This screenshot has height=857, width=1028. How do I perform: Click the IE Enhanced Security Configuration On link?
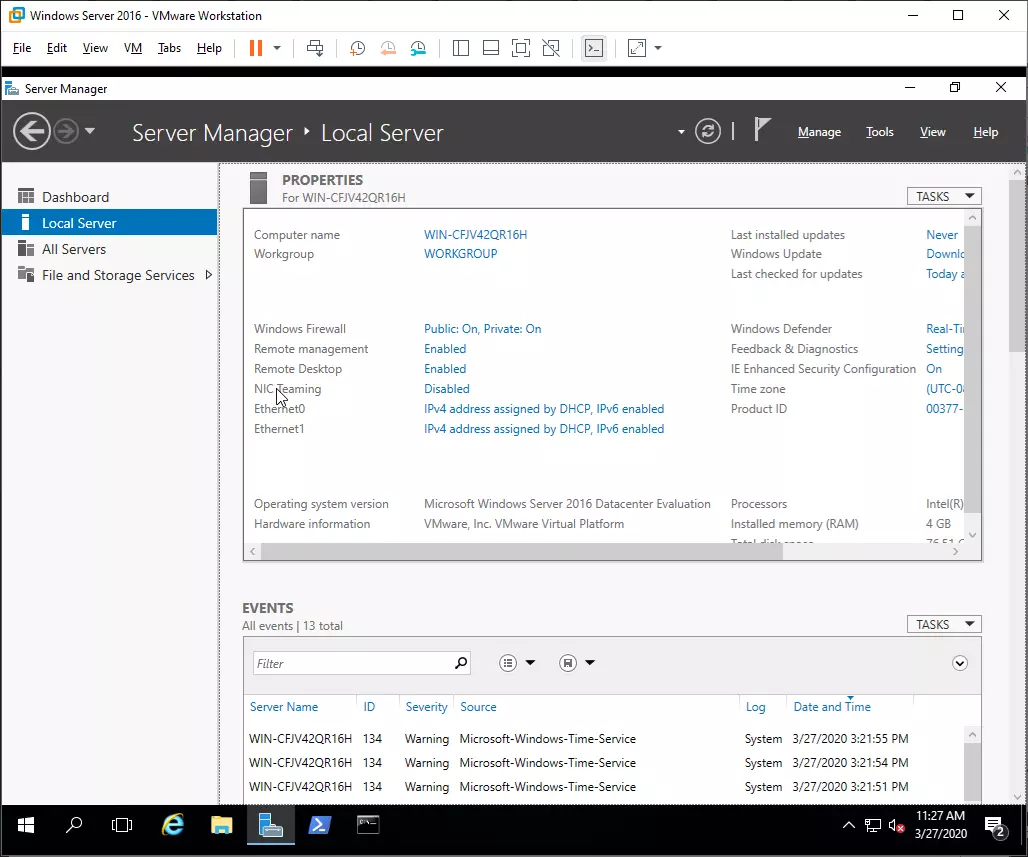934,369
